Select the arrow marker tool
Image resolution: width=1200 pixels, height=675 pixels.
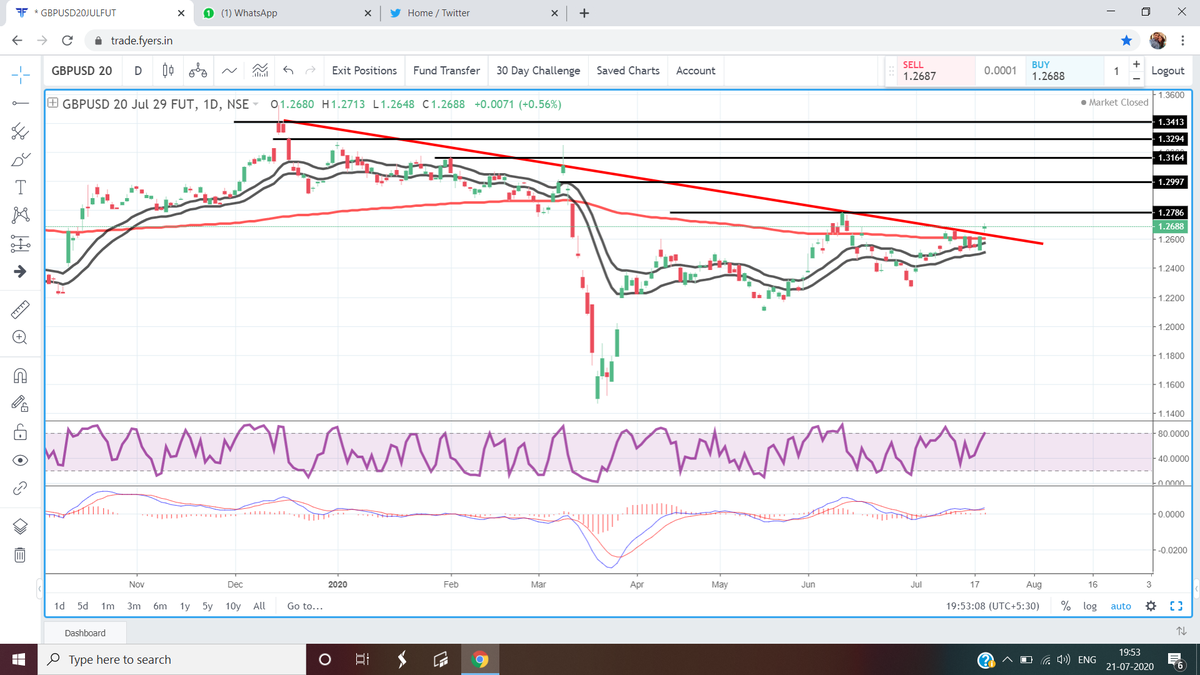(19, 271)
